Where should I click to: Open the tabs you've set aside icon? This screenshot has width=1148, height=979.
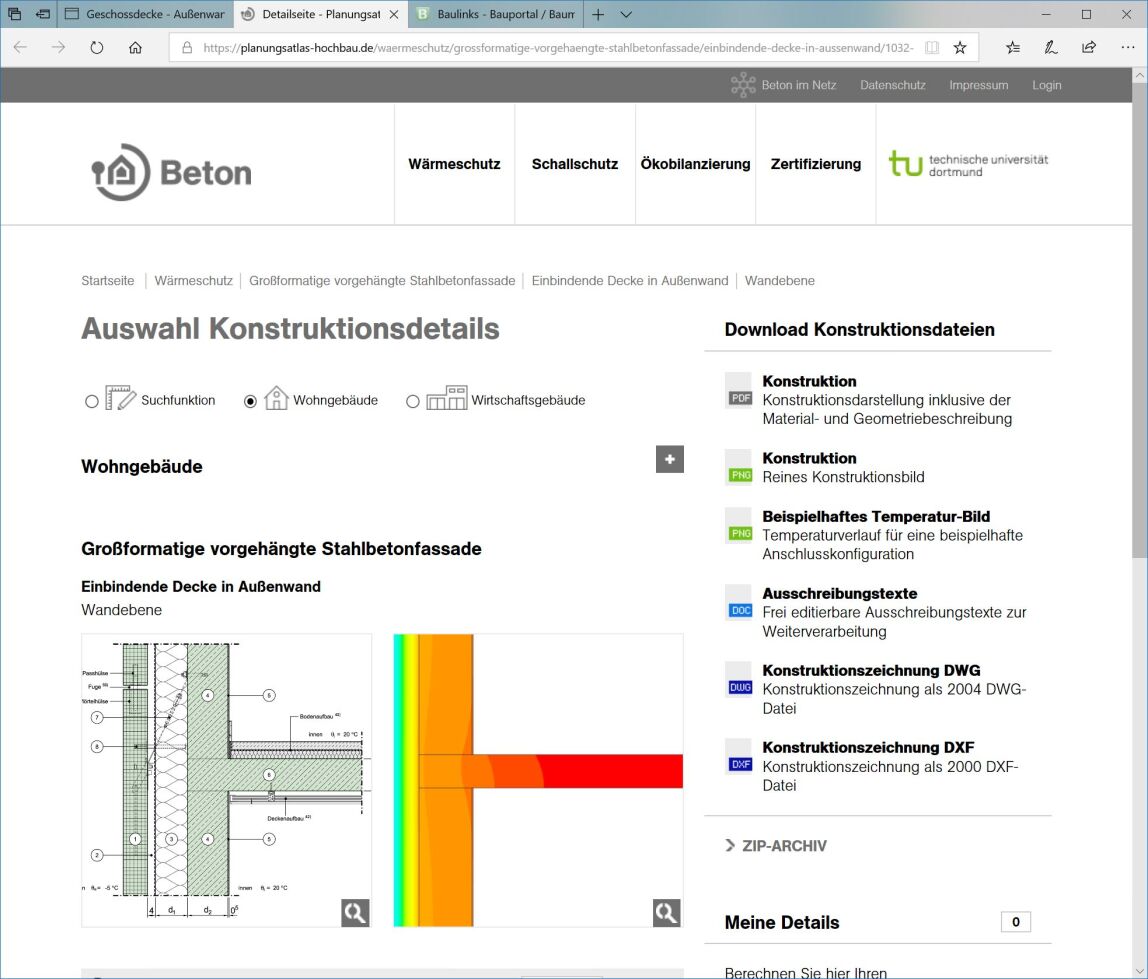click(x=15, y=14)
